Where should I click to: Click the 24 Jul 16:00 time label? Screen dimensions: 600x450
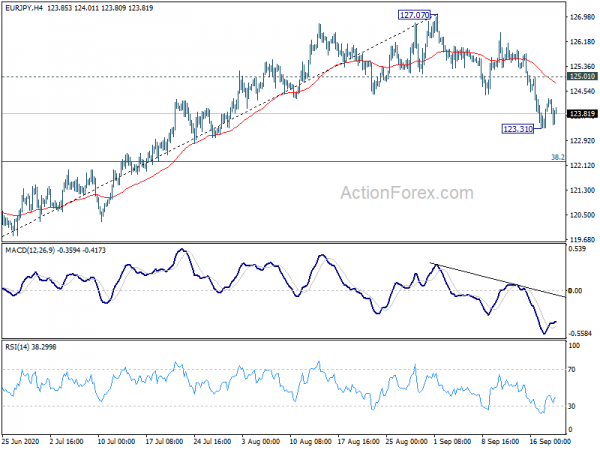click(212, 442)
